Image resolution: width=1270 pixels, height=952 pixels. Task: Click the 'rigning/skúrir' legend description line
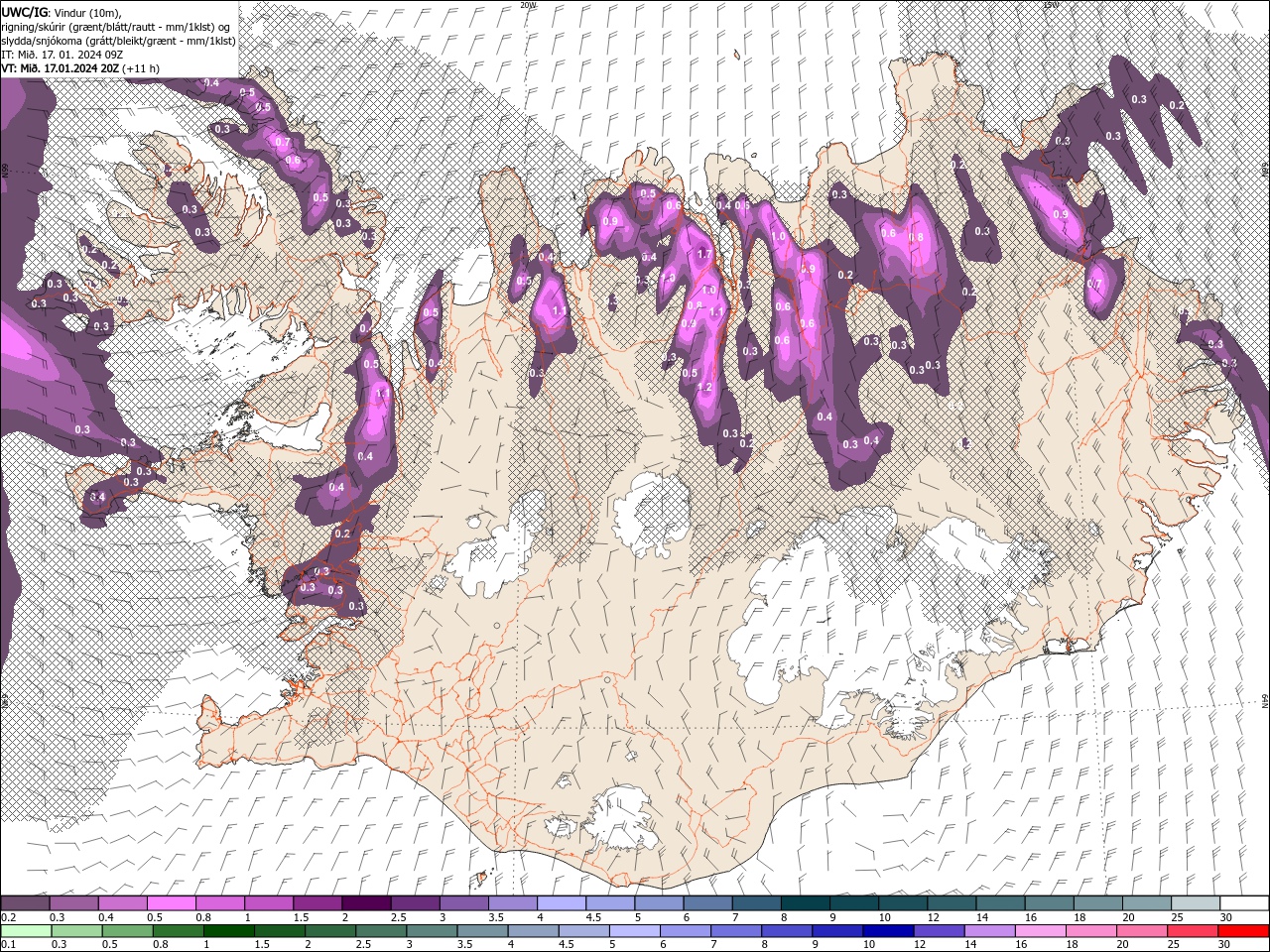coord(117,26)
